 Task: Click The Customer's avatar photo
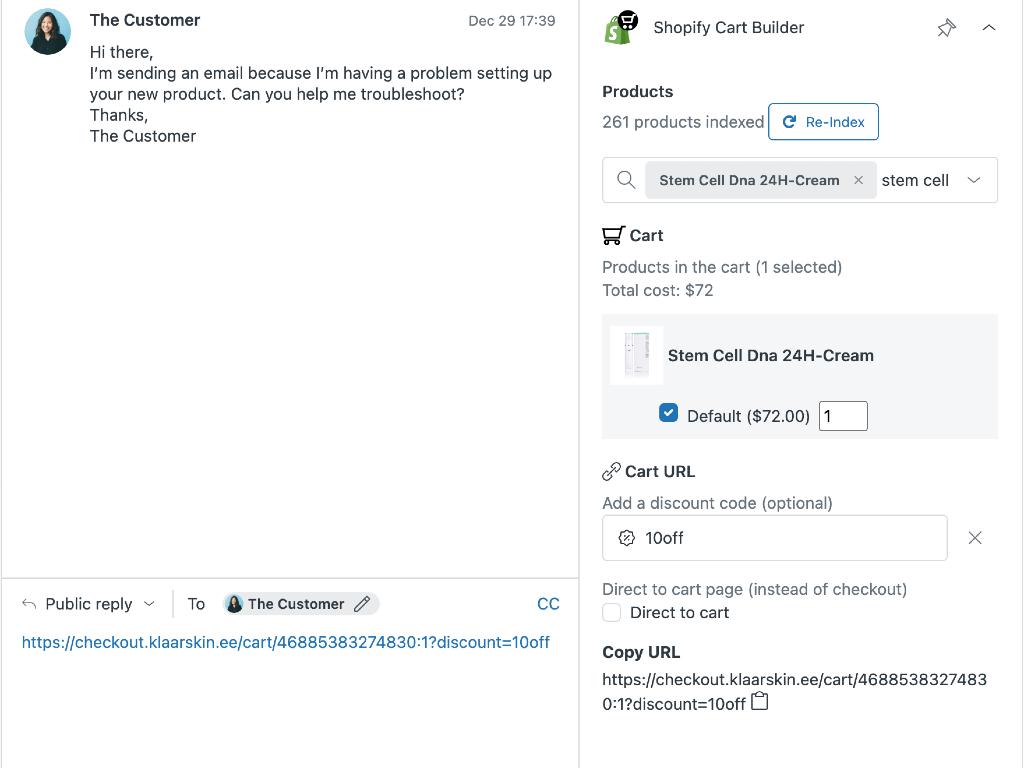(48, 32)
